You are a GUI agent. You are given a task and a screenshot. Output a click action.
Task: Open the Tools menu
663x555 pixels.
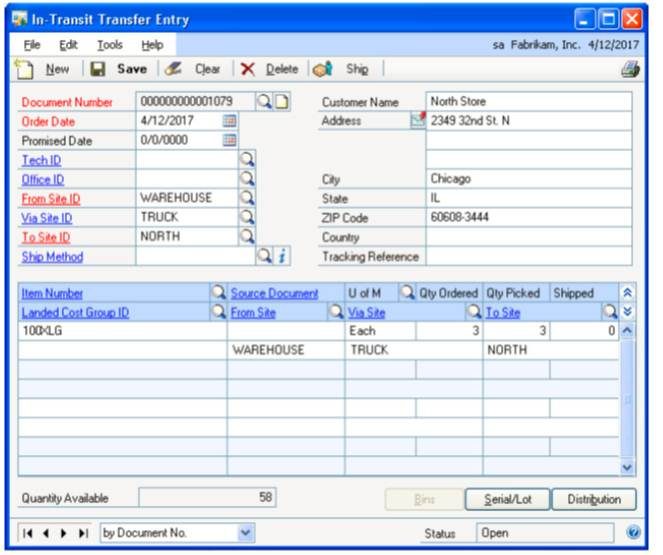pos(110,45)
